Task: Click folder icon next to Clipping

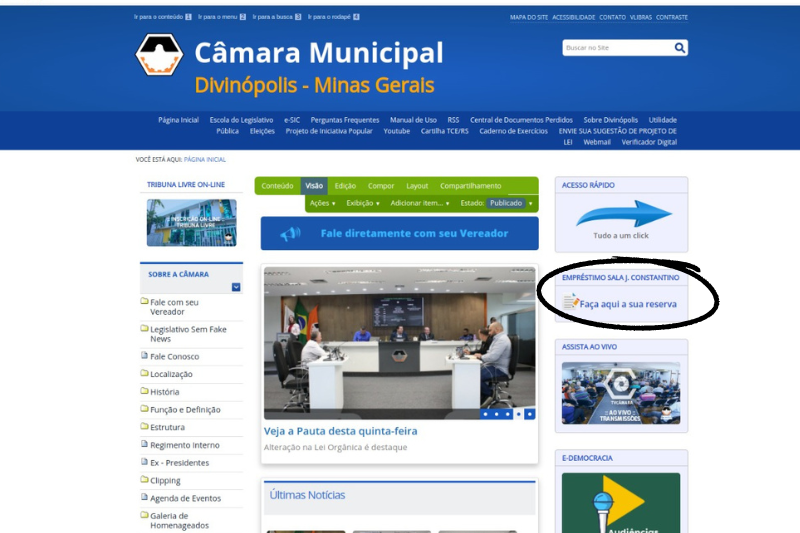Action: (x=144, y=479)
